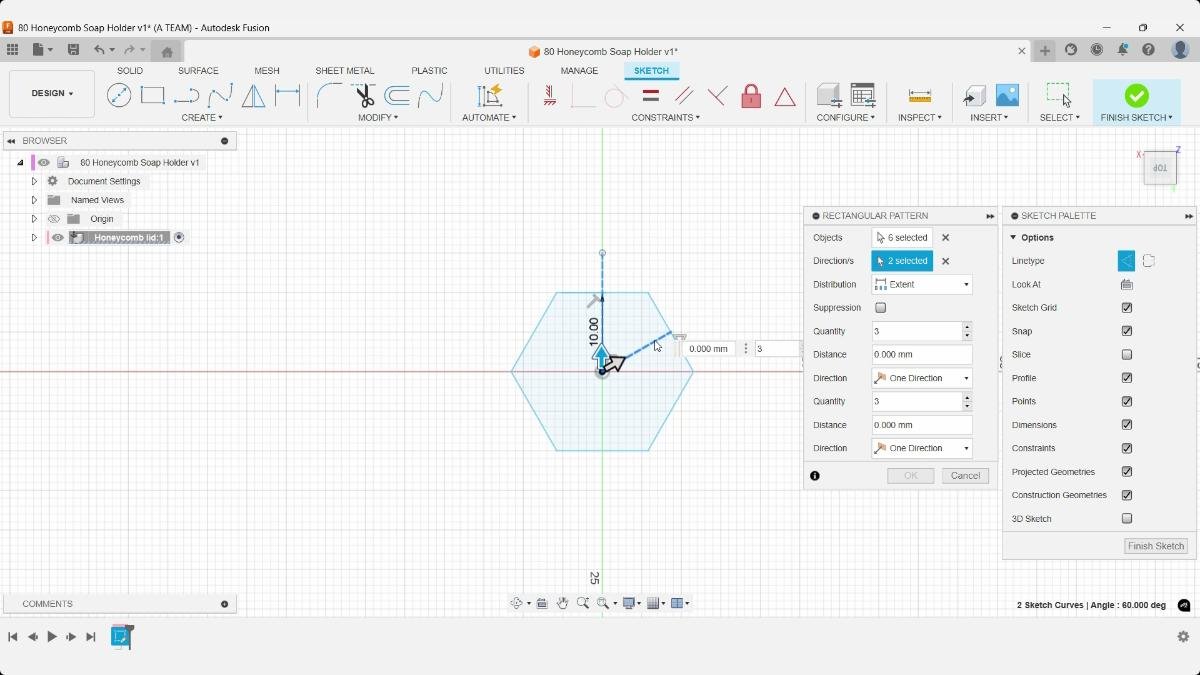Open the notifications bell icon
This screenshot has width=1200, height=675.
point(1123,50)
